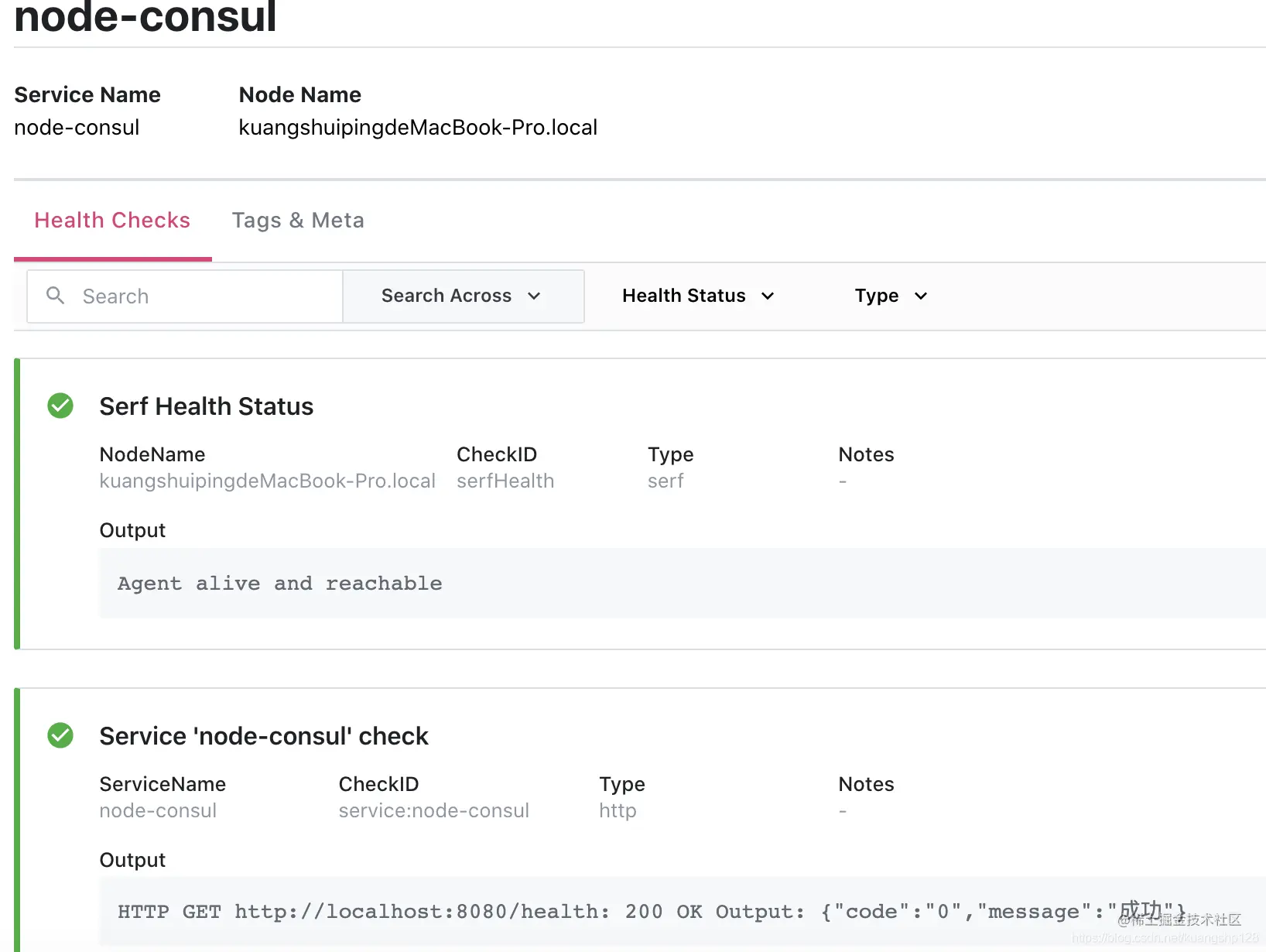Click the chevron arrow next to Search Across

534,296
